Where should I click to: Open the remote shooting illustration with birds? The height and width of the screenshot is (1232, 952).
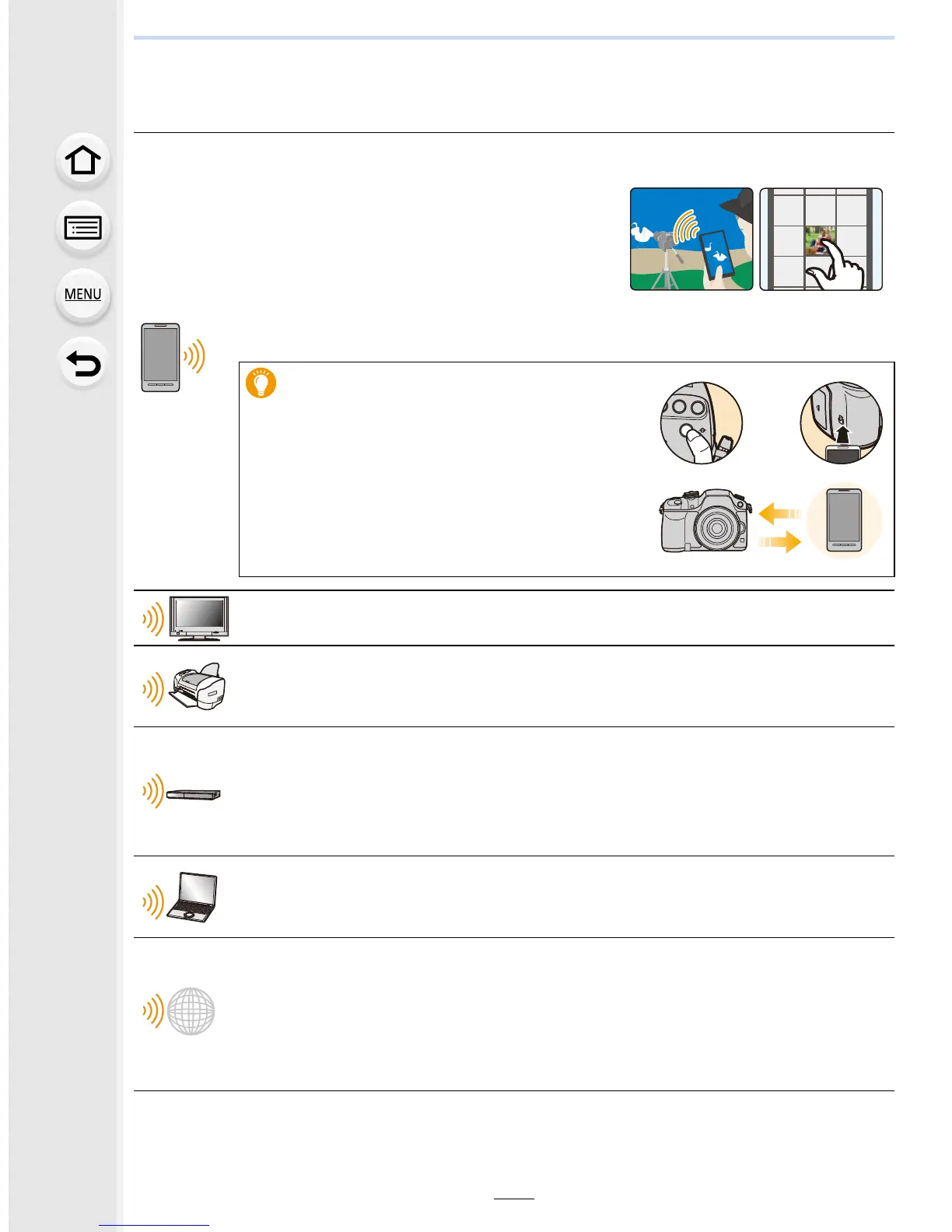(x=691, y=239)
